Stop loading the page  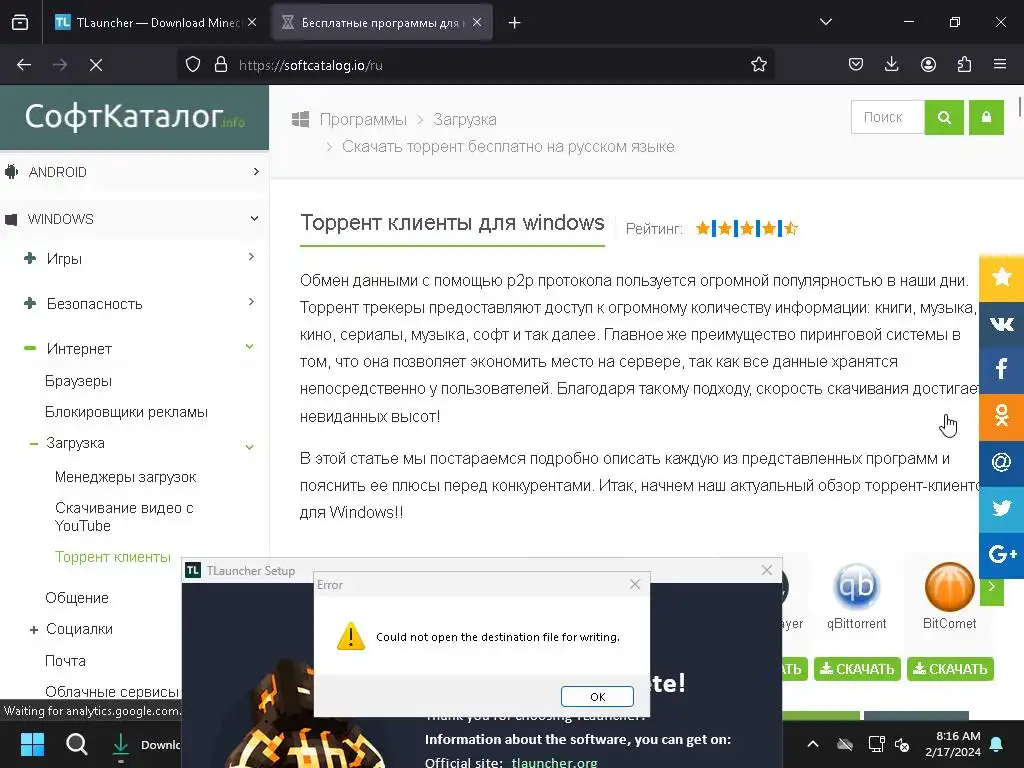point(95,65)
